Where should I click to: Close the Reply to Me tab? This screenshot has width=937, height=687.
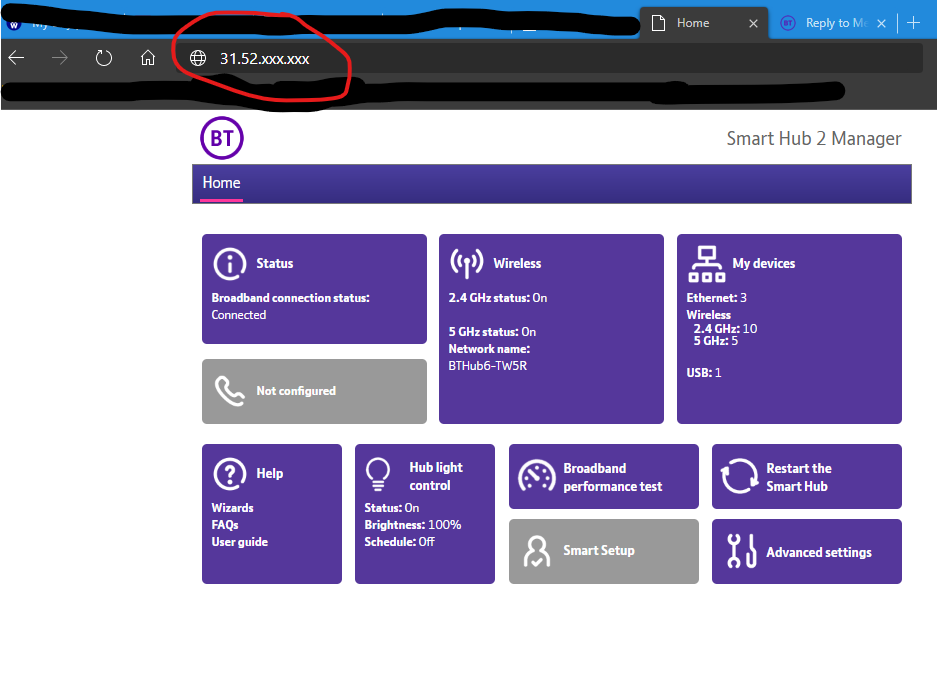881,23
